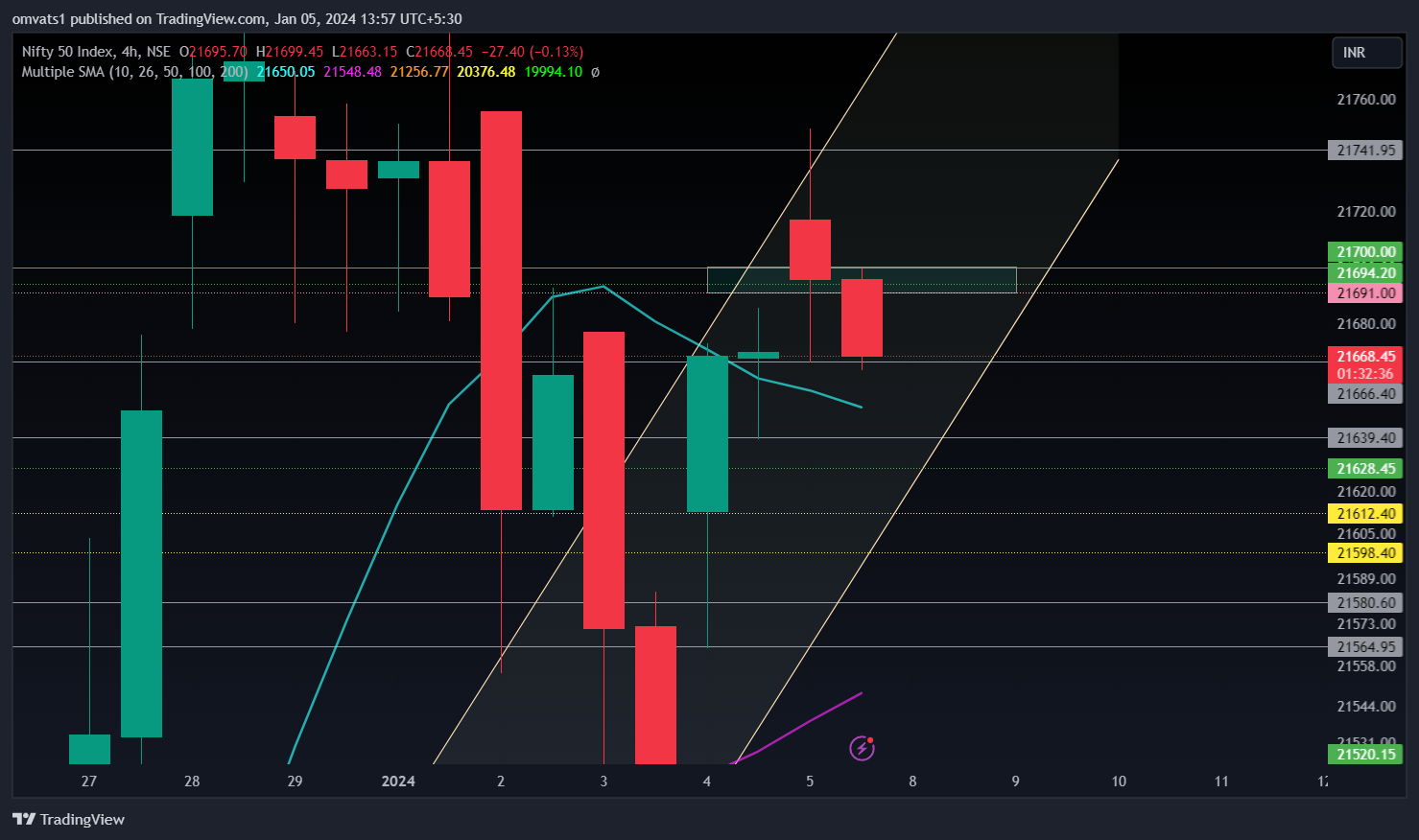Image resolution: width=1419 pixels, height=840 pixels.
Task: Click the SMA 10 value 21650.05
Action: click(286, 72)
